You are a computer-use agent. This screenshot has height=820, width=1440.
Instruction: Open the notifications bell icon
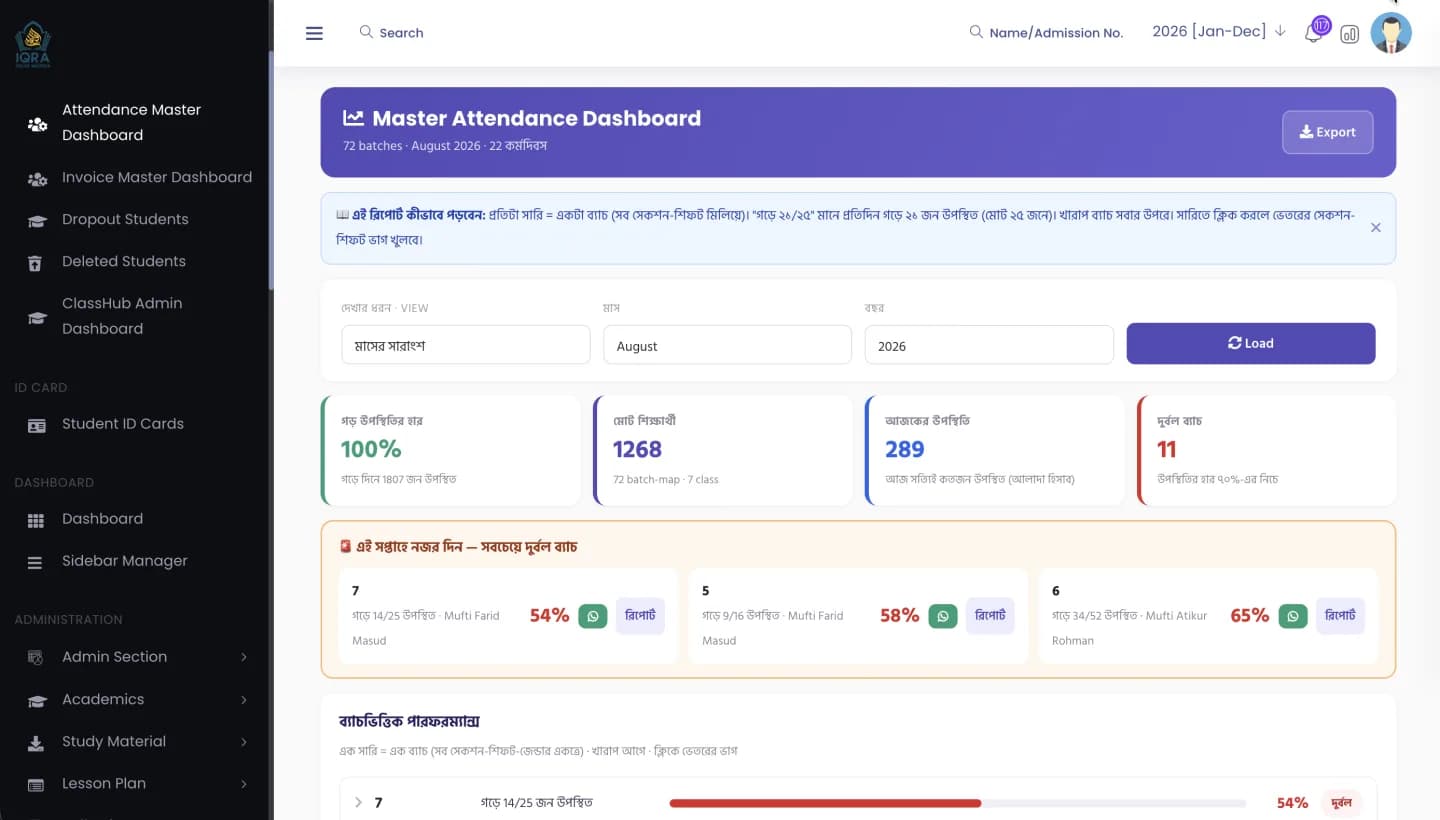(x=1313, y=34)
